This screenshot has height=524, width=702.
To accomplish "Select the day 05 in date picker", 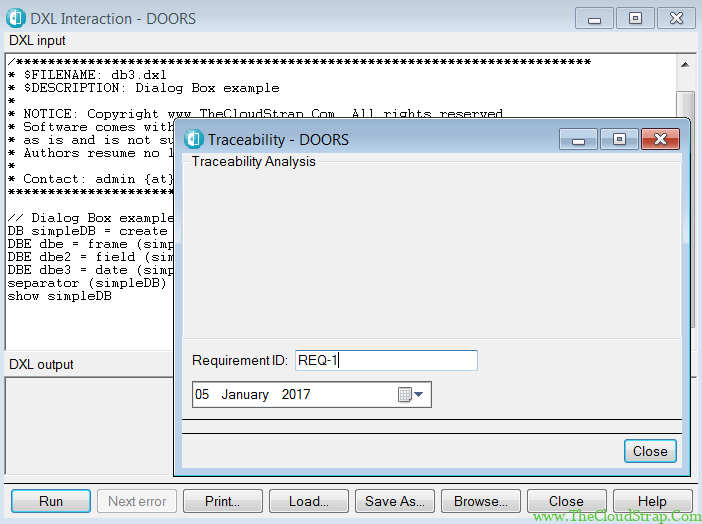I will pos(202,394).
